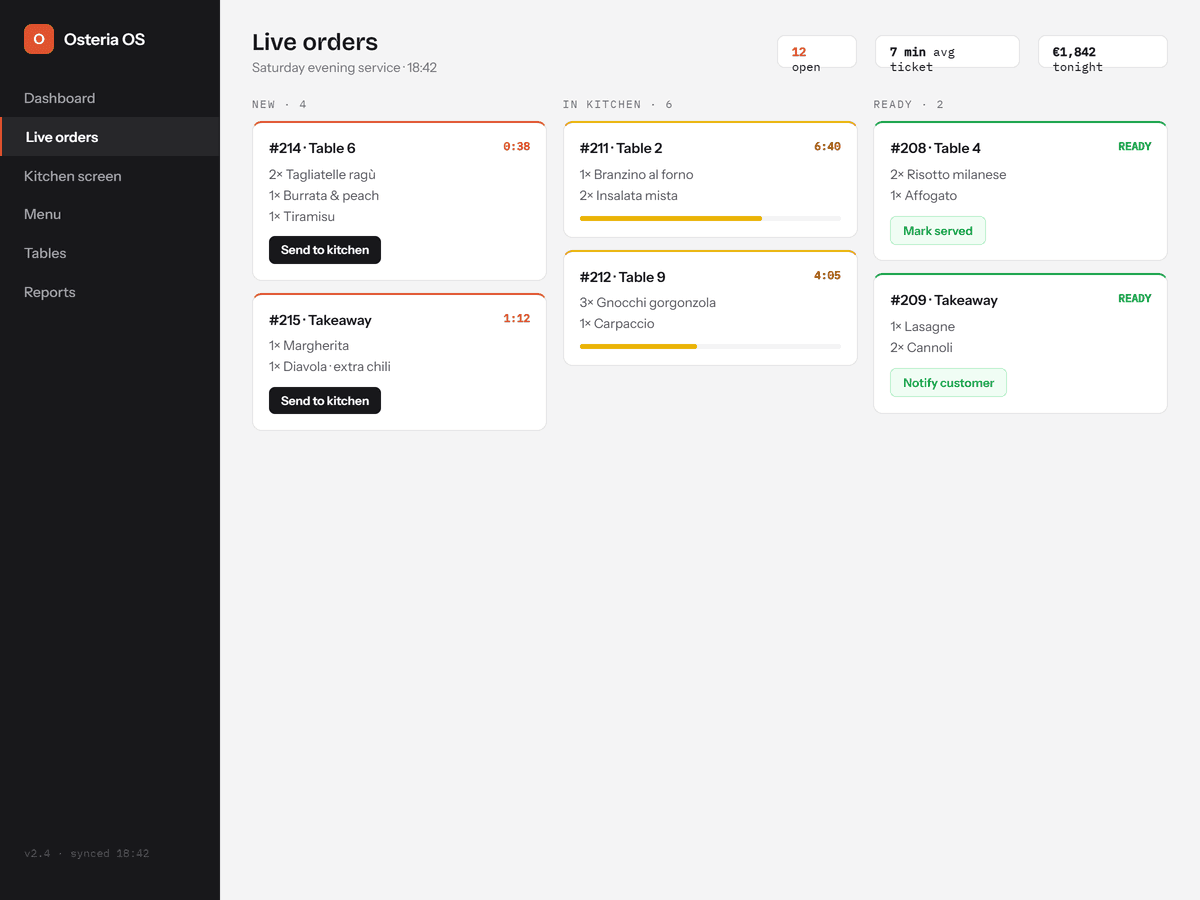Viewport: 1200px width, 900px height.
Task: Click READY badge on order #208
Action: tap(1135, 146)
